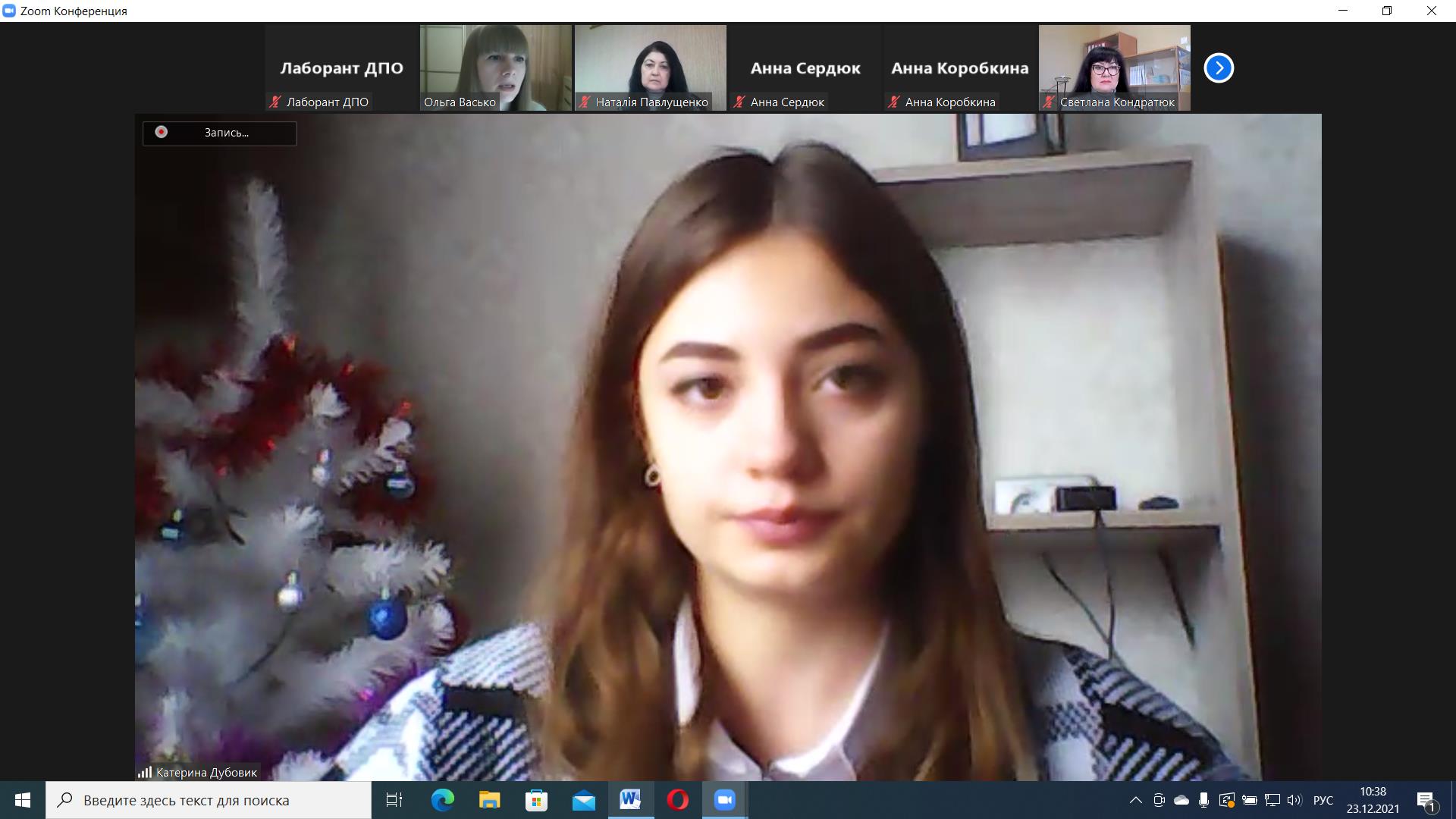
Task: Show next participants with the blue arrow
Action: [1219, 68]
